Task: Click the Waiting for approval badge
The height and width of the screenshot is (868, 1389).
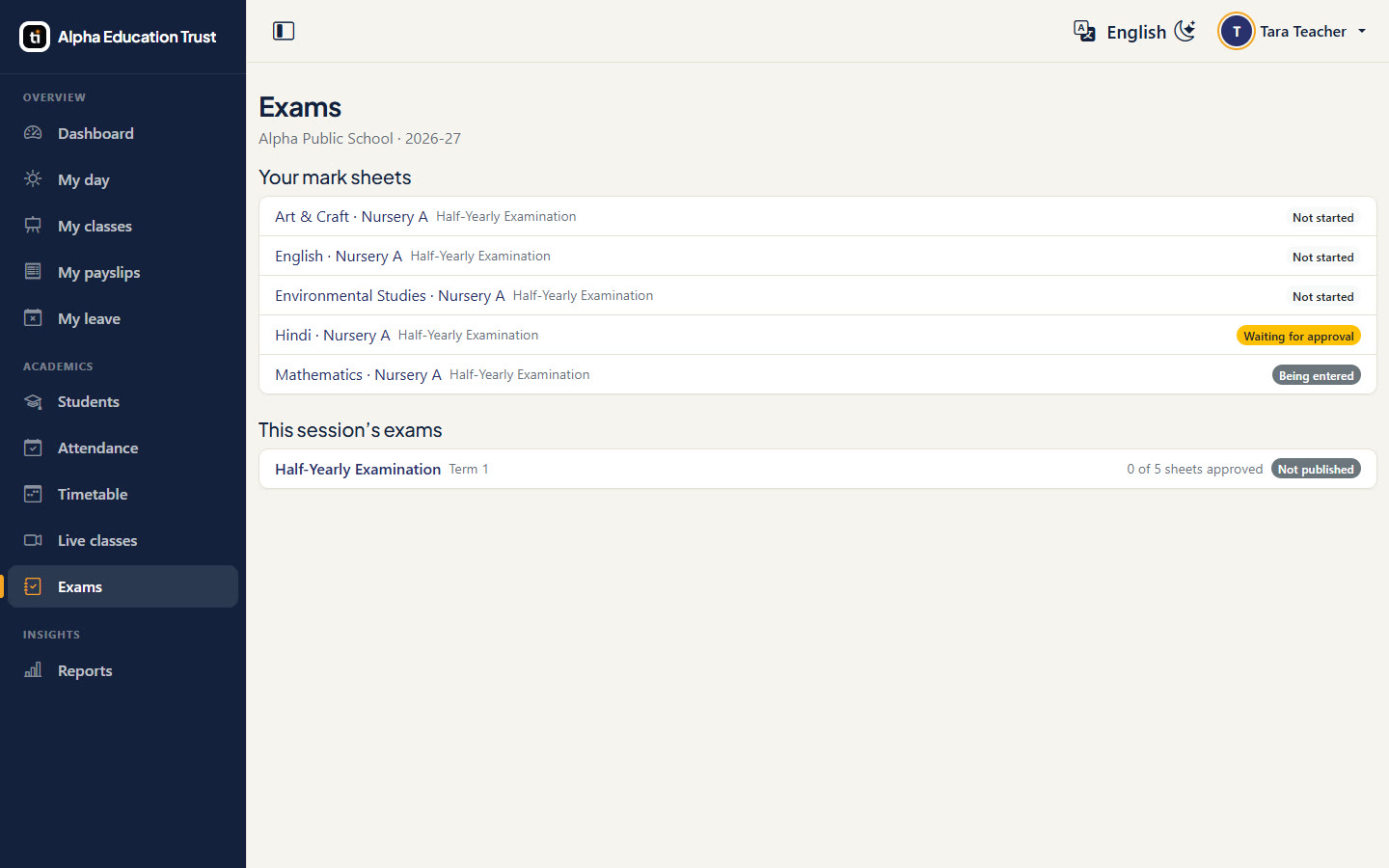Action: (1298, 336)
